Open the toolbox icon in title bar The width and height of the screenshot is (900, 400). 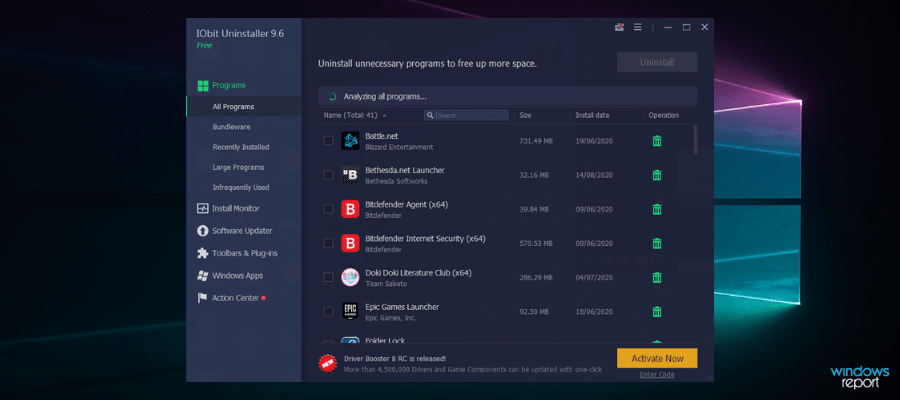coord(619,27)
